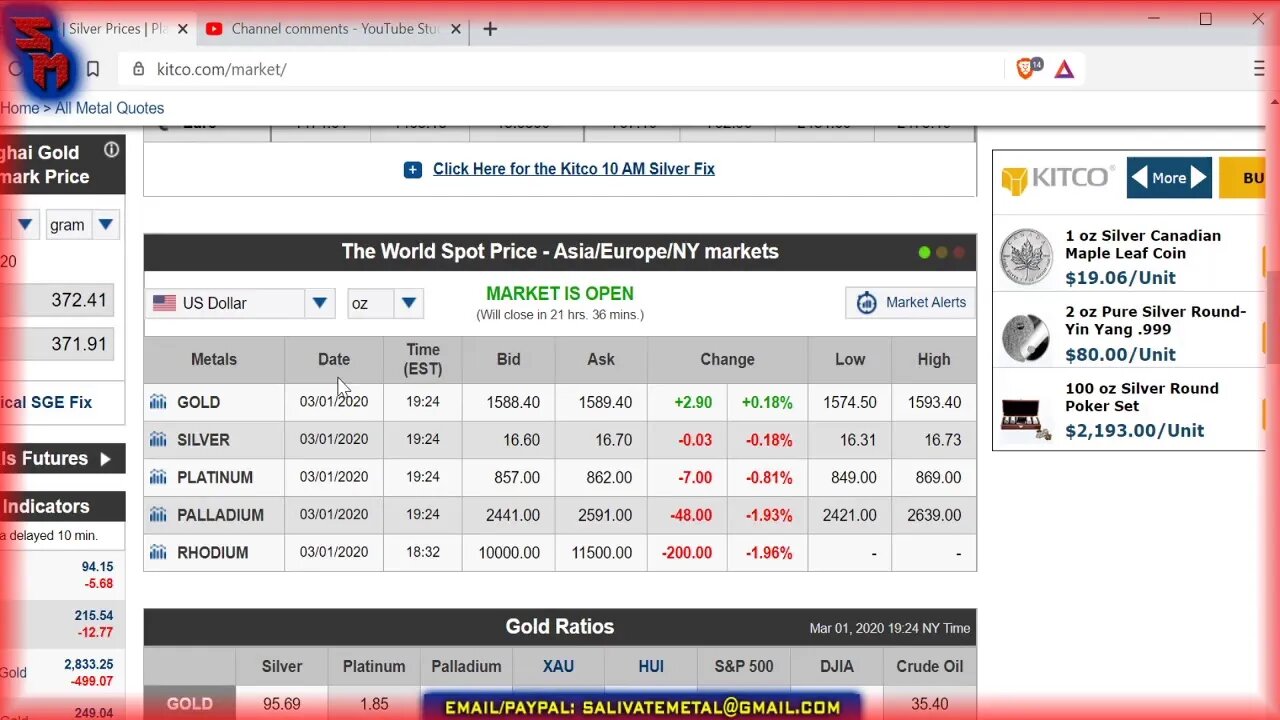
Task: Click the right arrow of More button
Action: pyautogui.click(x=1198, y=178)
